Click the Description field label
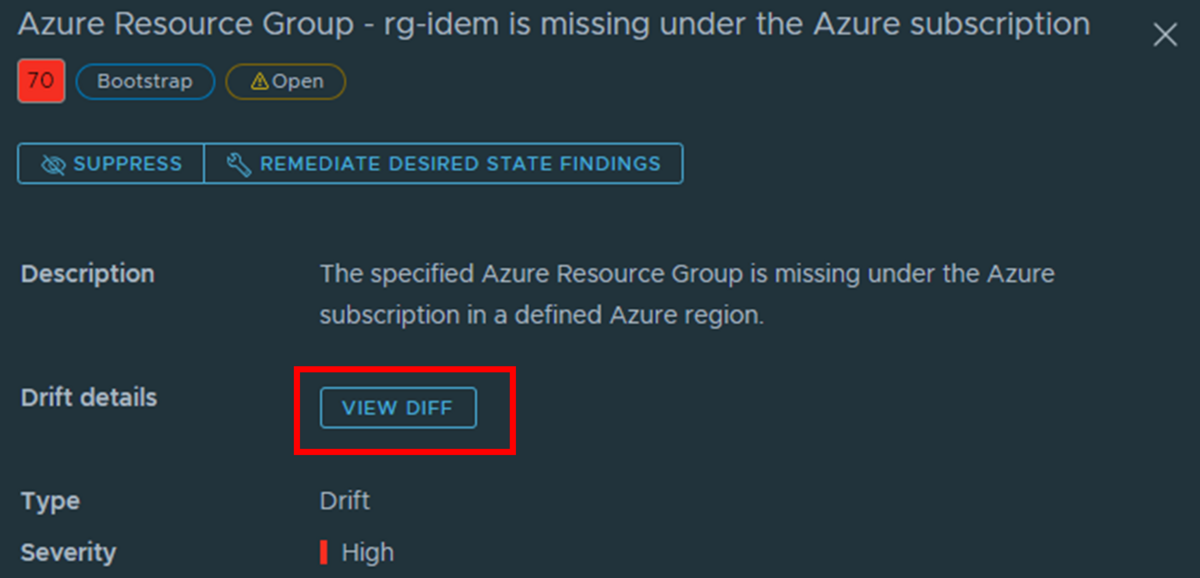The image size is (1200, 578). pos(88,274)
